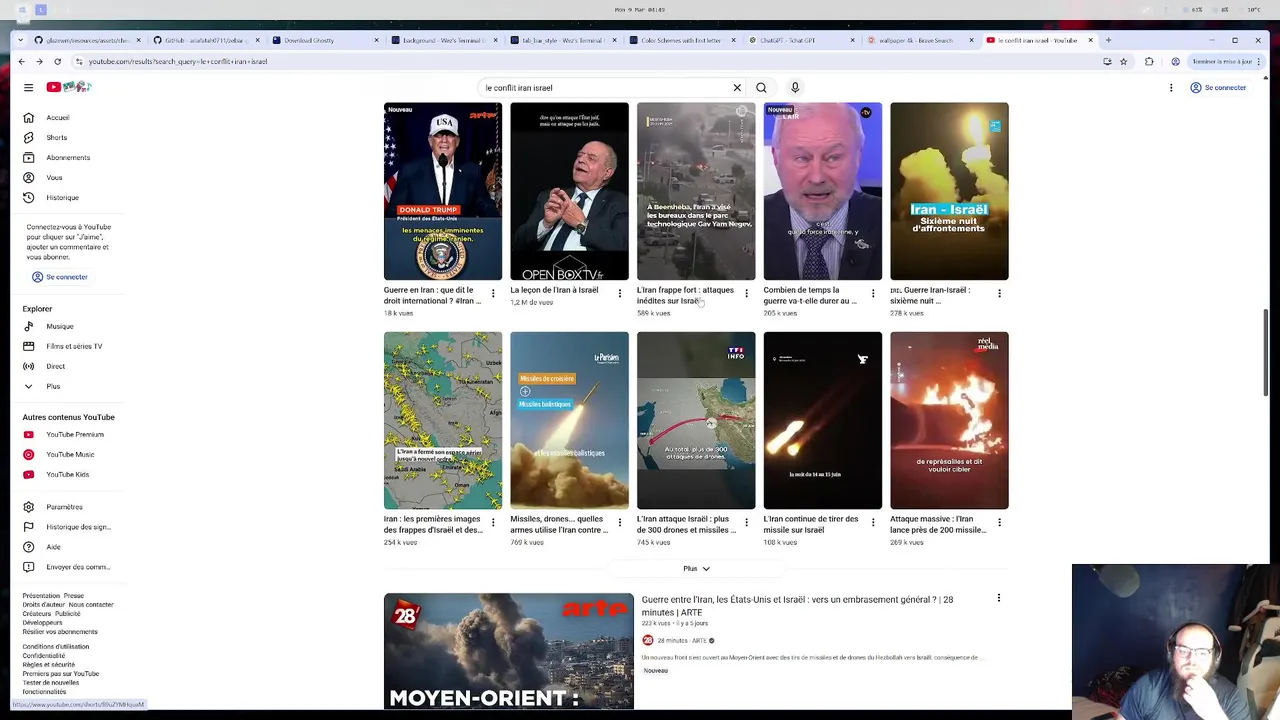Click the page vertical scrollbar thumb
Image resolution: width=1280 pixels, height=720 pixels.
1266,352
